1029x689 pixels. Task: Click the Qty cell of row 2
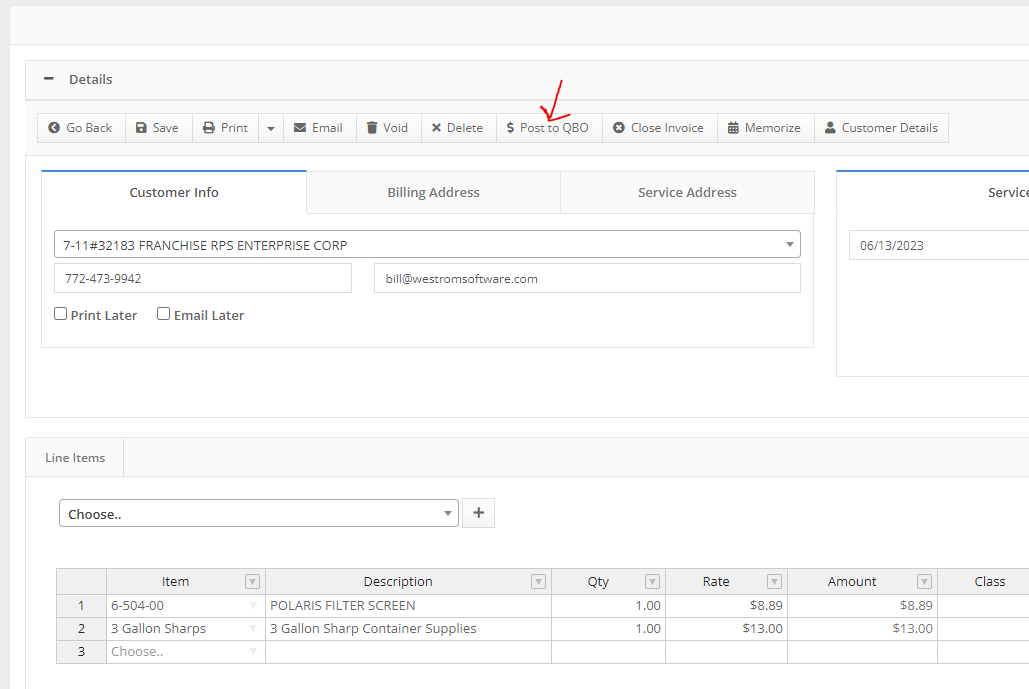(608, 629)
